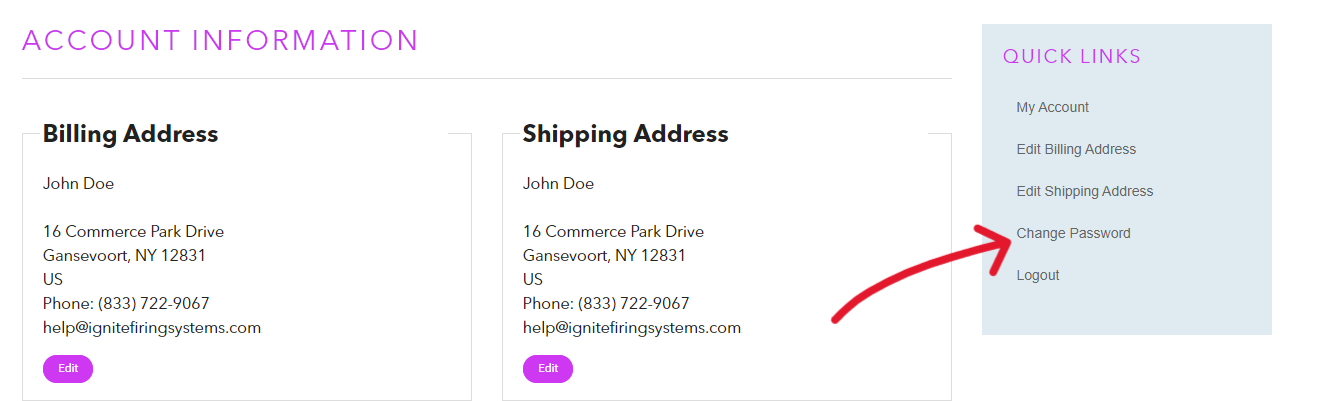Select the John Doe name in Billing Address
This screenshot has height=401, width=1328.
point(78,184)
